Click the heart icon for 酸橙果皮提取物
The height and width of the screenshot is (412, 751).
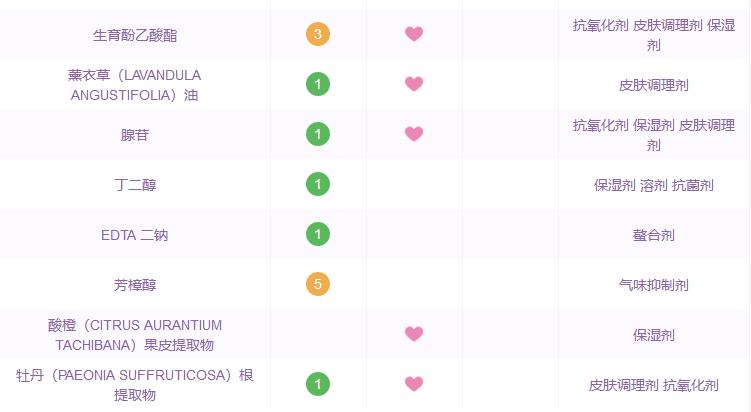tap(414, 334)
